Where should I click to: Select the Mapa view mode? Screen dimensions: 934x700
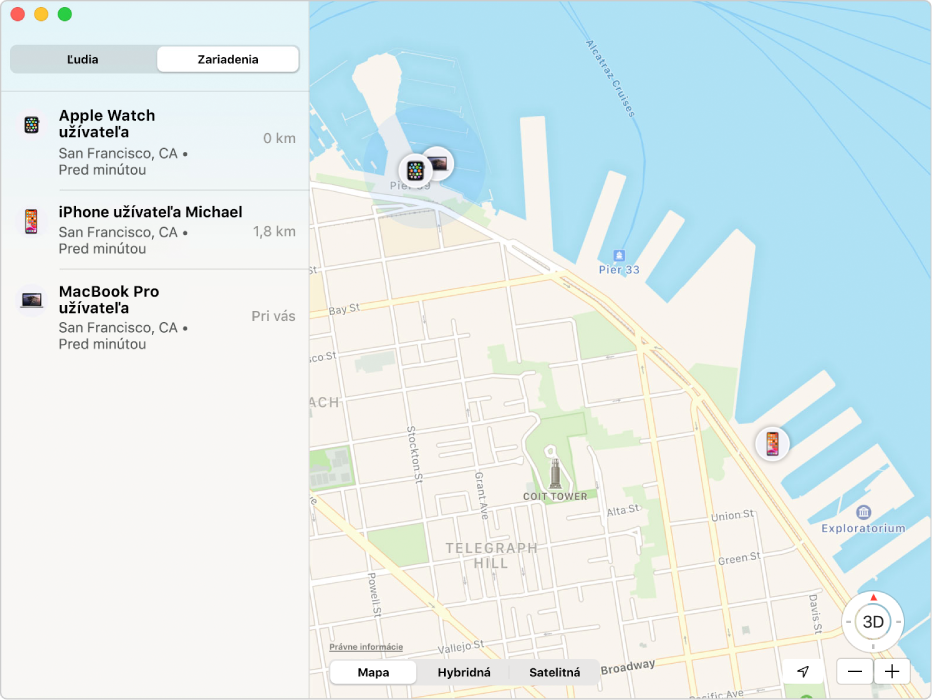373,673
